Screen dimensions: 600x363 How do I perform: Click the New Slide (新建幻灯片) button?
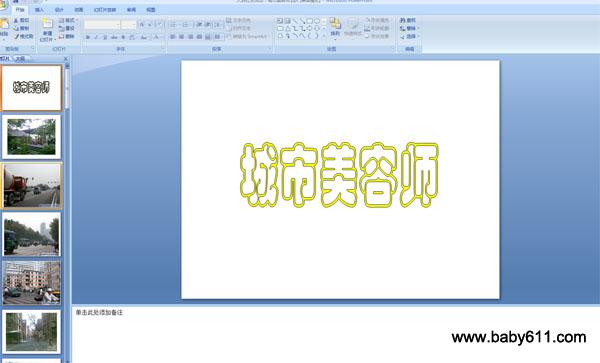point(47,29)
